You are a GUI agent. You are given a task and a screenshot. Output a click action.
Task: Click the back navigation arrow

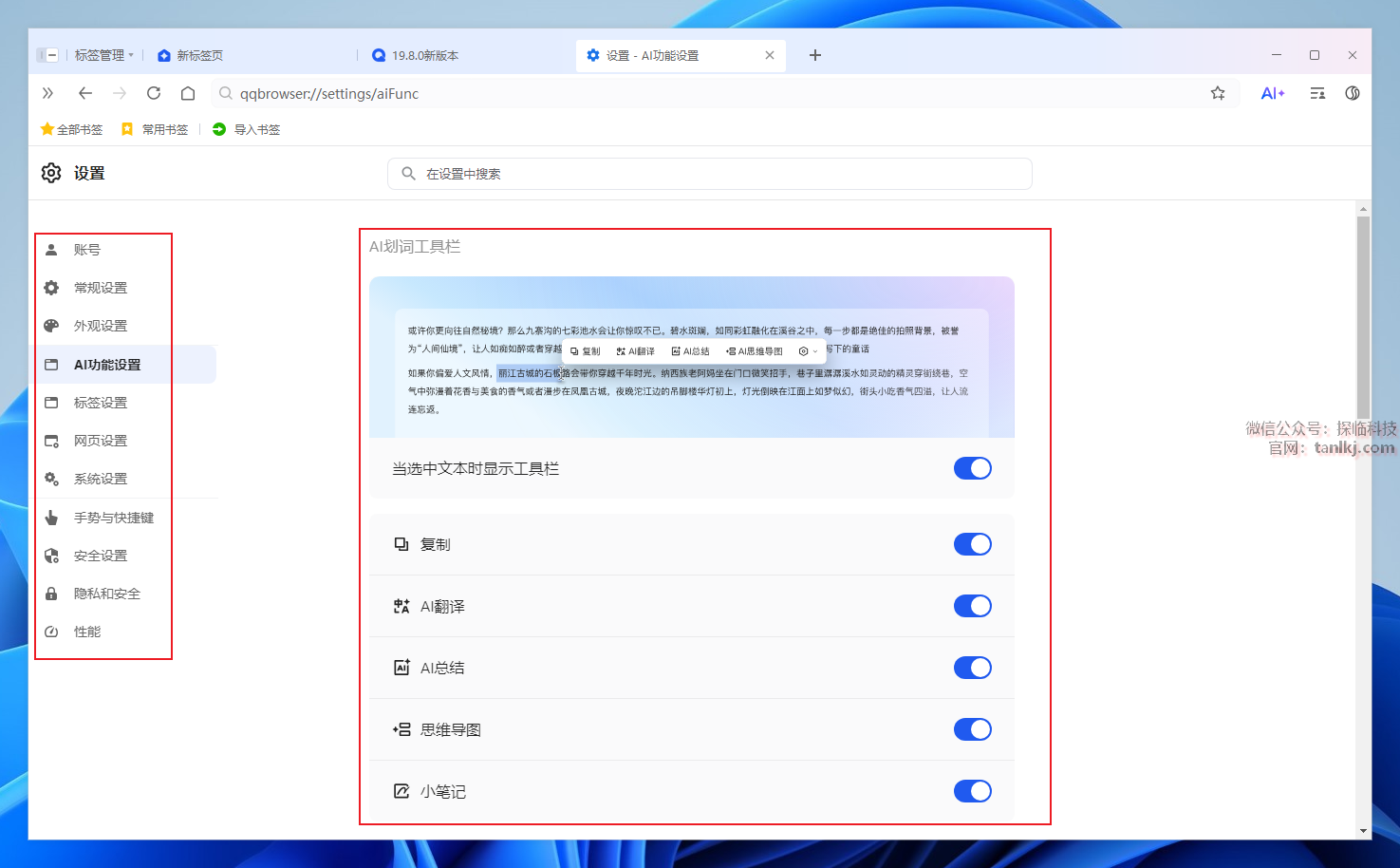(x=85, y=93)
